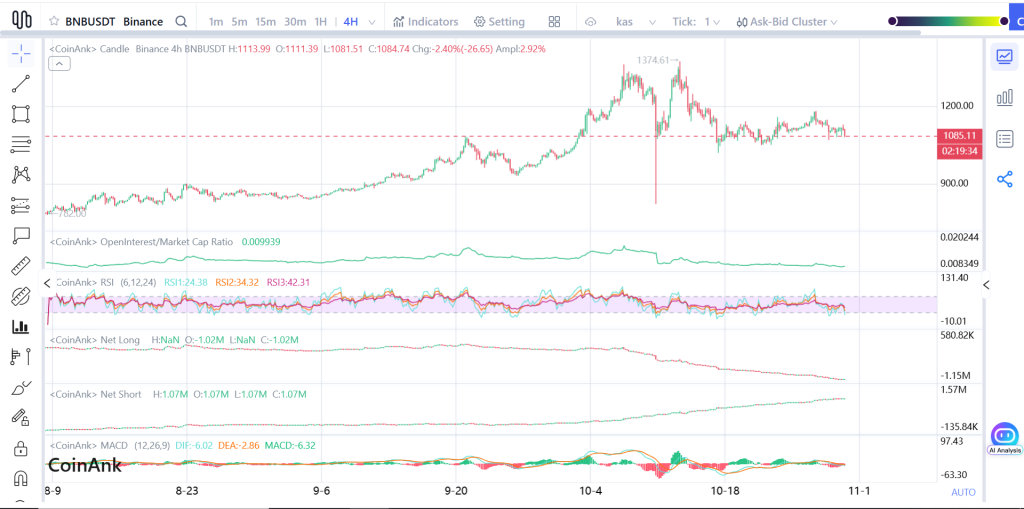
Task: Open the chart Setting button
Action: tap(499, 21)
